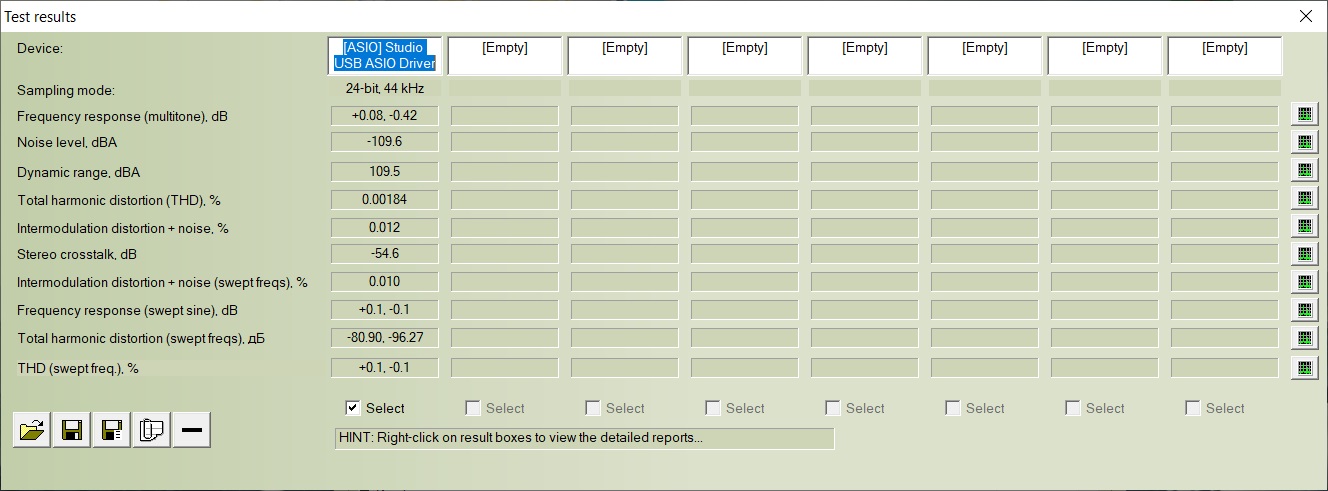Viewport: 1328px width, 491px height.
Task: Click the HINT message field
Action: [584, 438]
